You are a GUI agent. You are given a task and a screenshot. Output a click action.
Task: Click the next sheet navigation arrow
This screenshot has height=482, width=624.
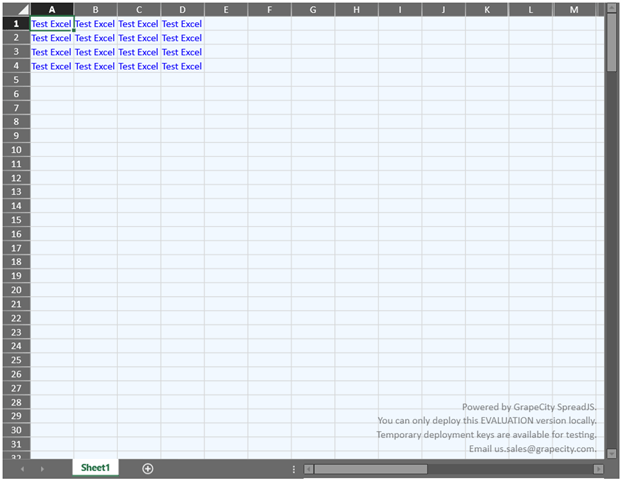[x=42, y=469]
